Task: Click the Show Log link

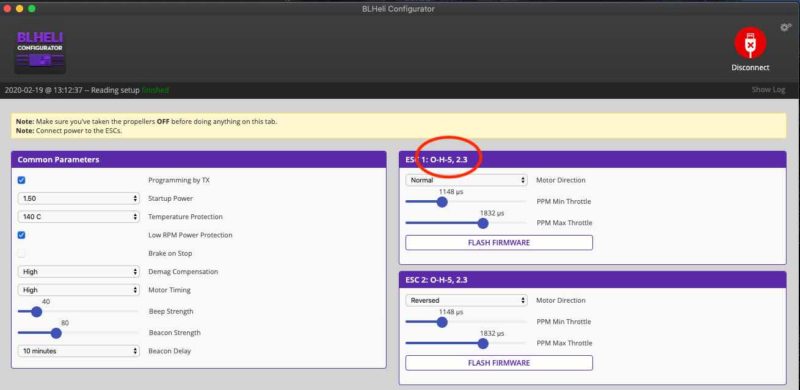Action: click(x=768, y=90)
